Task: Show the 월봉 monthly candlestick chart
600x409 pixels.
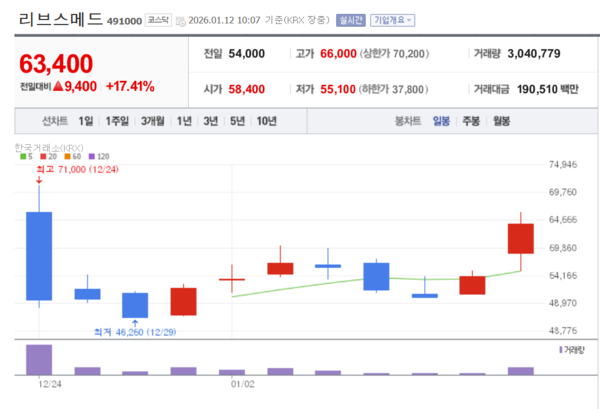Action: pos(501,122)
